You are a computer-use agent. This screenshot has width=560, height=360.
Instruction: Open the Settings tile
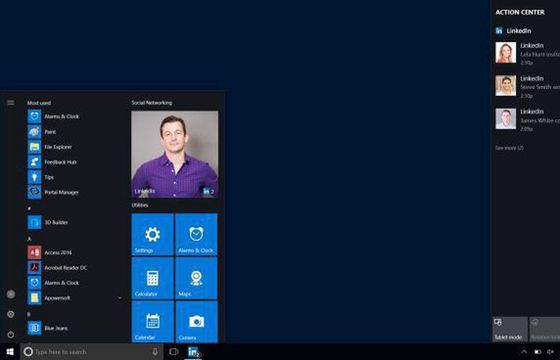click(152, 234)
